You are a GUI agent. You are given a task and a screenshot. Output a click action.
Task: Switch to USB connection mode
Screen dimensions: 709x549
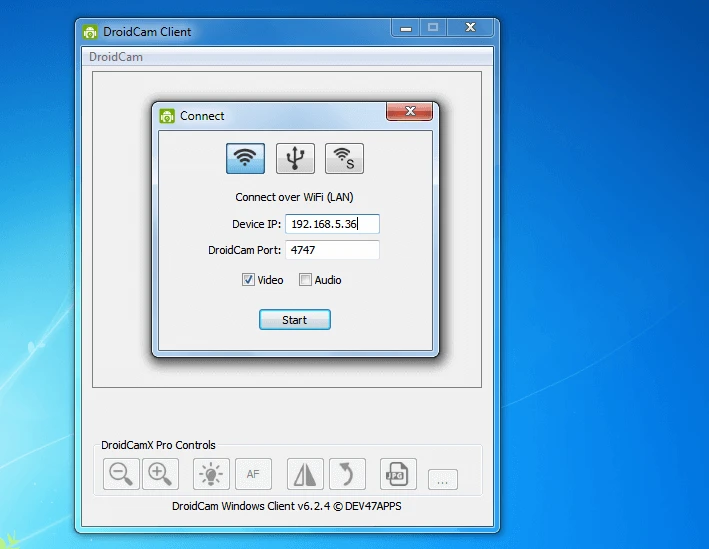click(x=295, y=158)
